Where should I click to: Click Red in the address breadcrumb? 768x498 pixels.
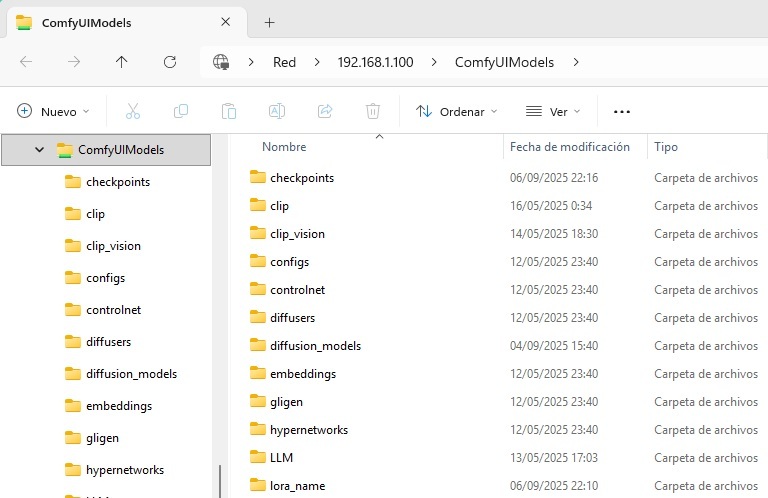pos(284,62)
